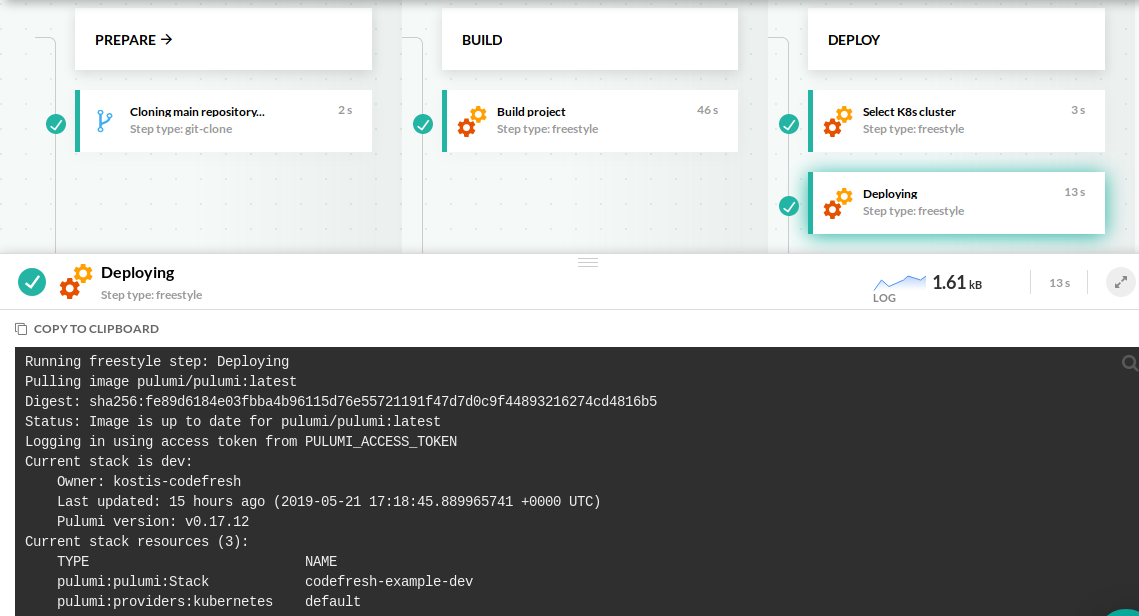Click COPY TO CLIPBOARD
This screenshot has height=616, width=1139.
tap(87, 328)
